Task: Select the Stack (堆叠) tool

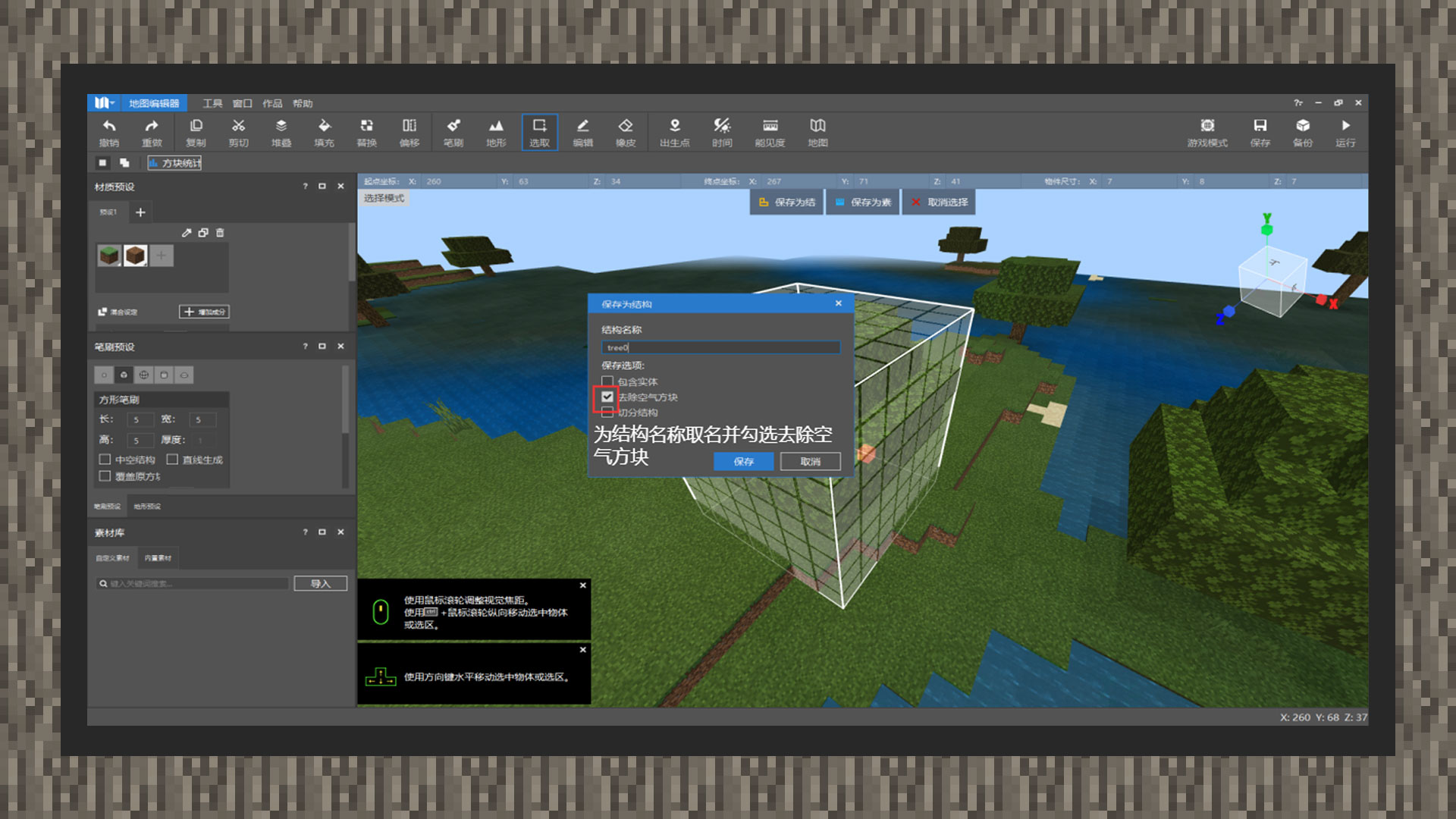Action: (x=281, y=132)
